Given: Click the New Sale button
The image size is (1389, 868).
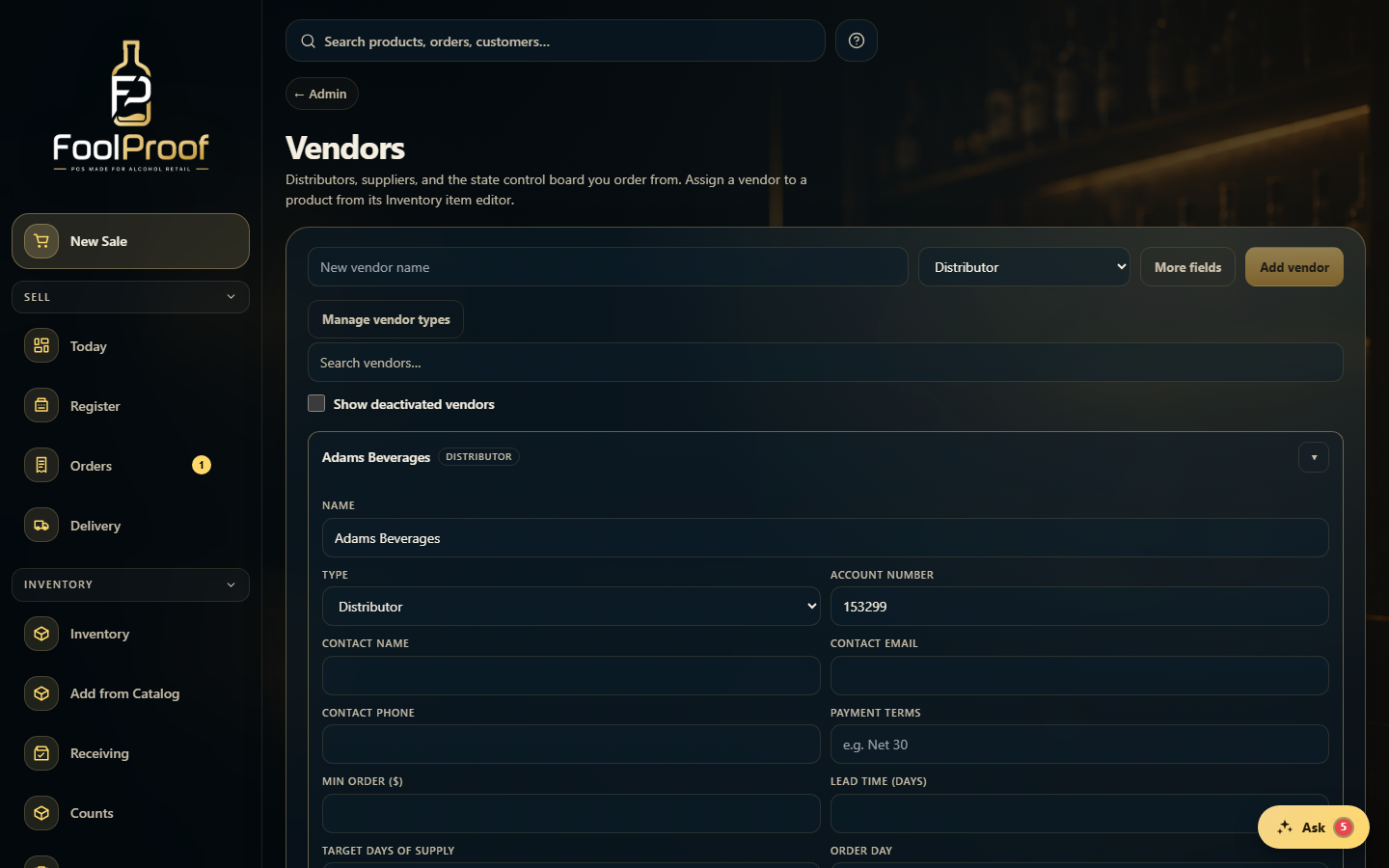Looking at the screenshot, I should (x=130, y=241).
